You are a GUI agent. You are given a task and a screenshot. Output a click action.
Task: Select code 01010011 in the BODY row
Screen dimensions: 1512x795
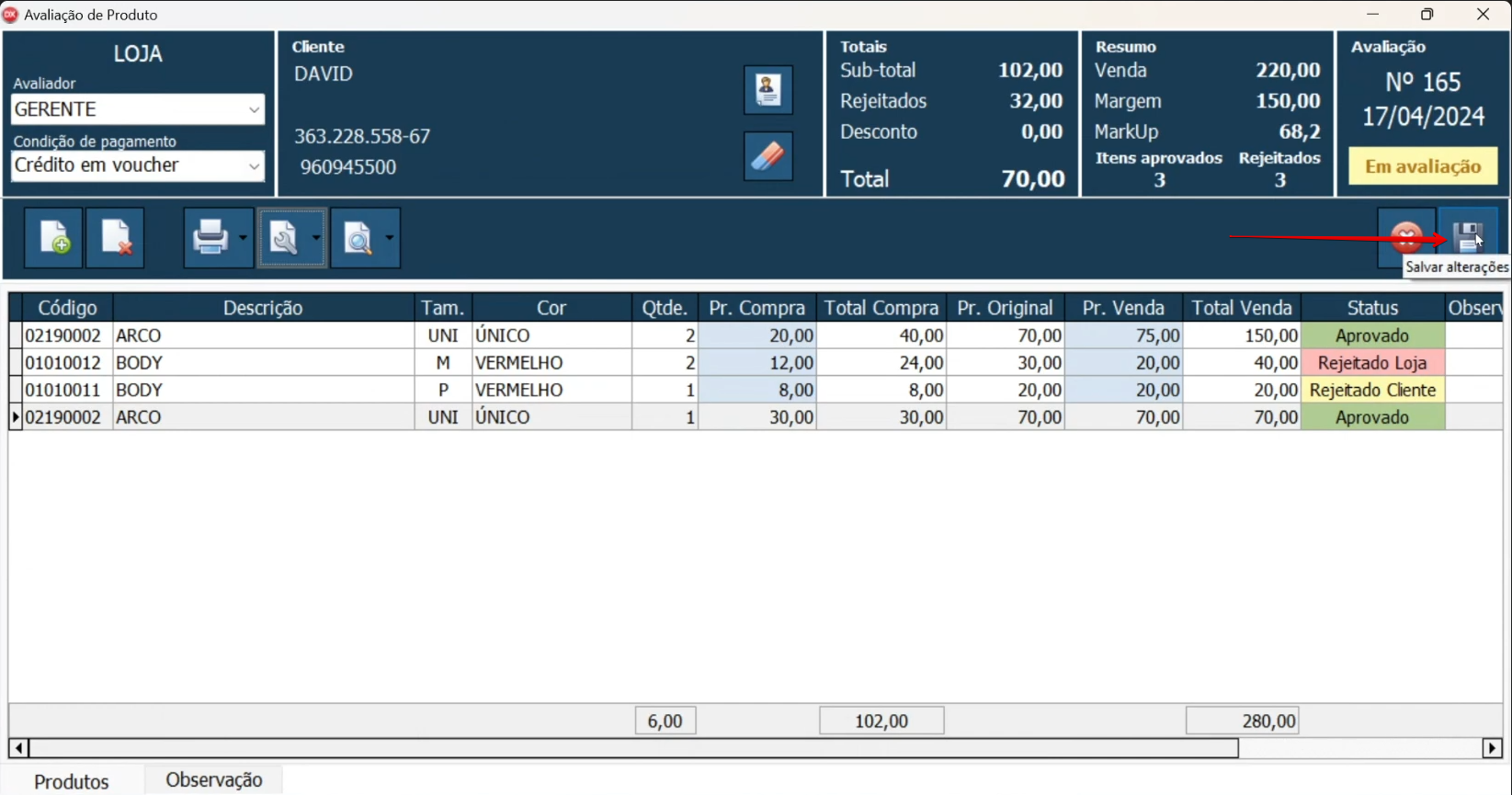pyautogui.click(x=67, y=390)
